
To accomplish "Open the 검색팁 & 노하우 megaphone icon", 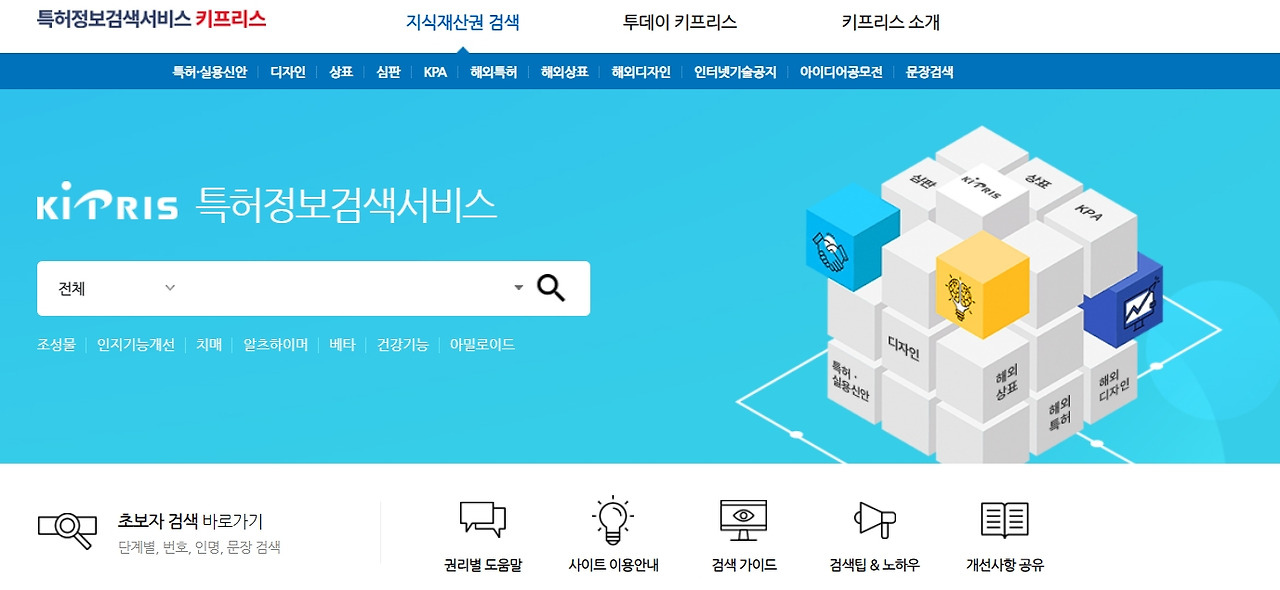I will point(874,521).
